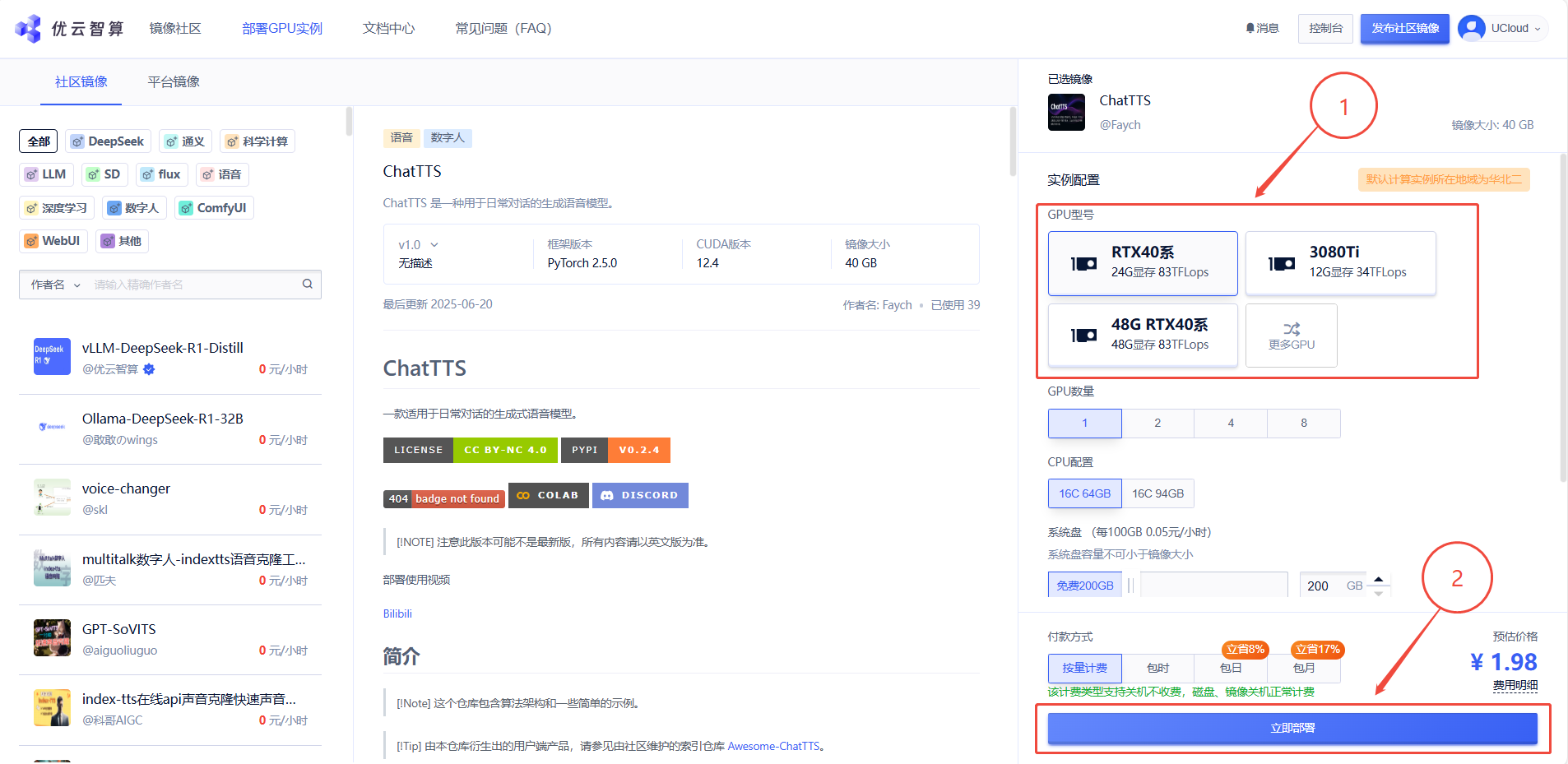The height and width of the screenshot is (764, 1568).
Task: Filter by the WebUI tag
Action: click(x=53, y=241)
